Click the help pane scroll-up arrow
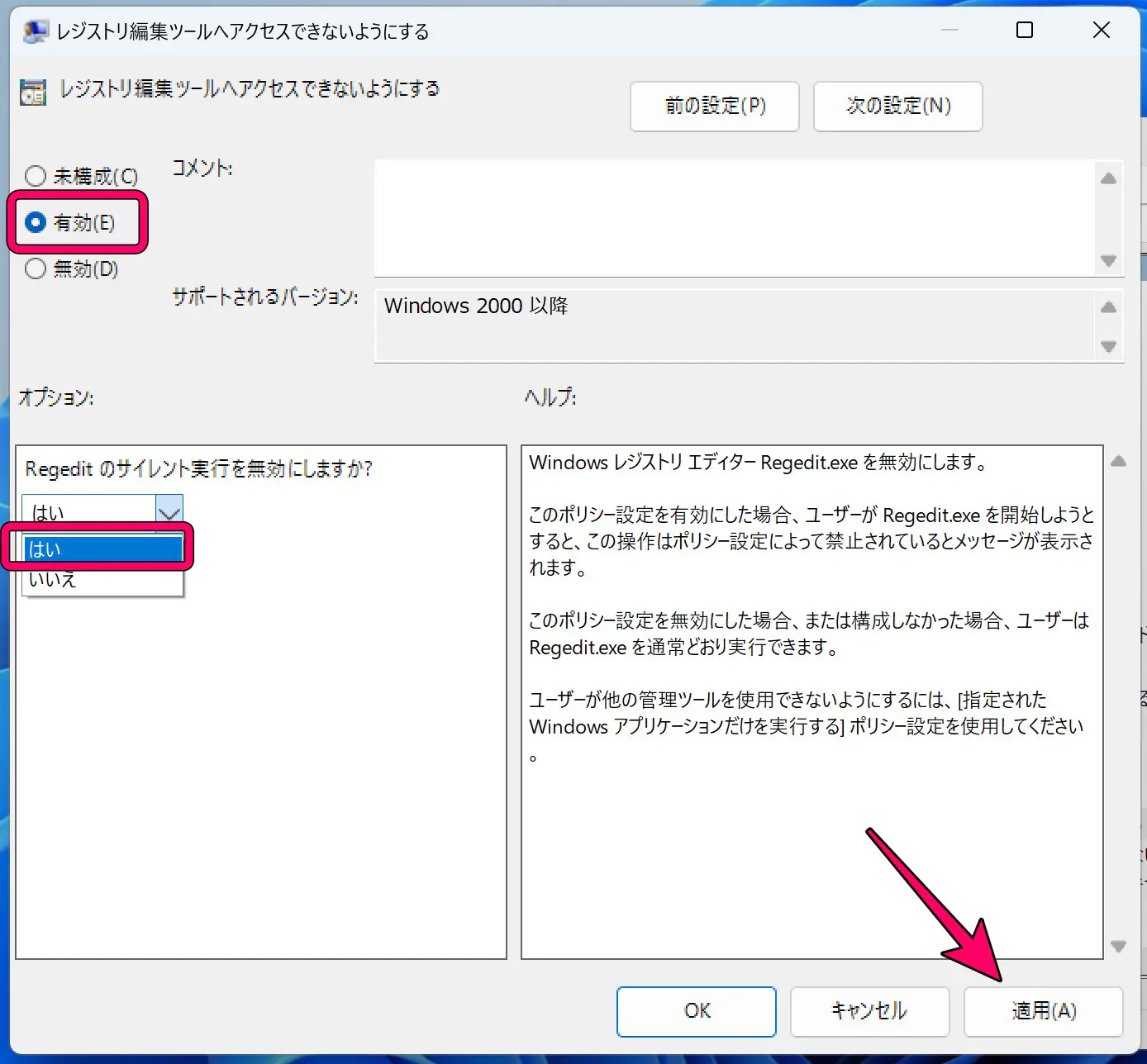 tap(1119, 461)
